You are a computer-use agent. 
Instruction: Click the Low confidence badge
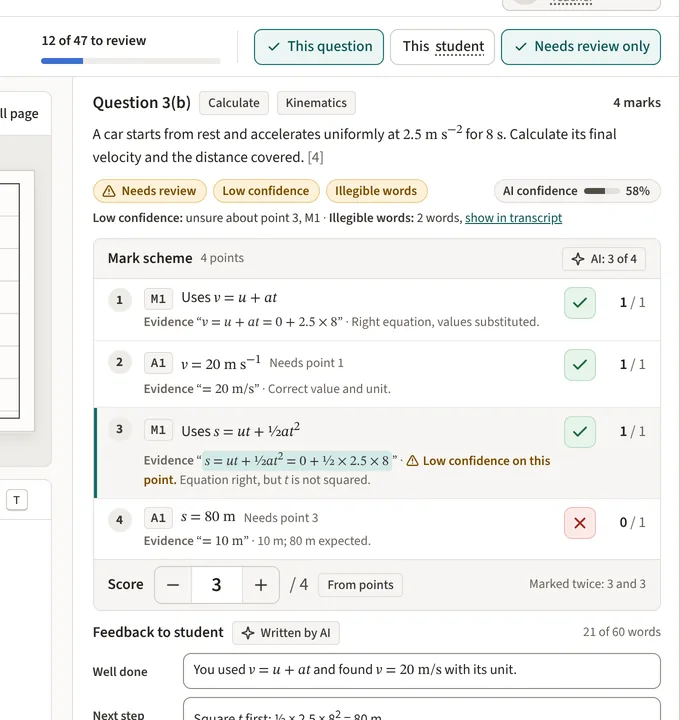(266, 191)
